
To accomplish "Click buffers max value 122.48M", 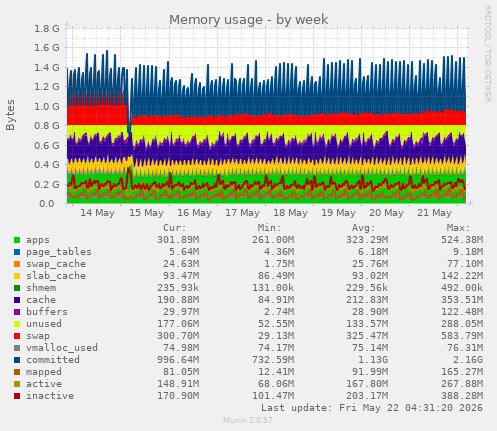I will (x=462, y=312).
